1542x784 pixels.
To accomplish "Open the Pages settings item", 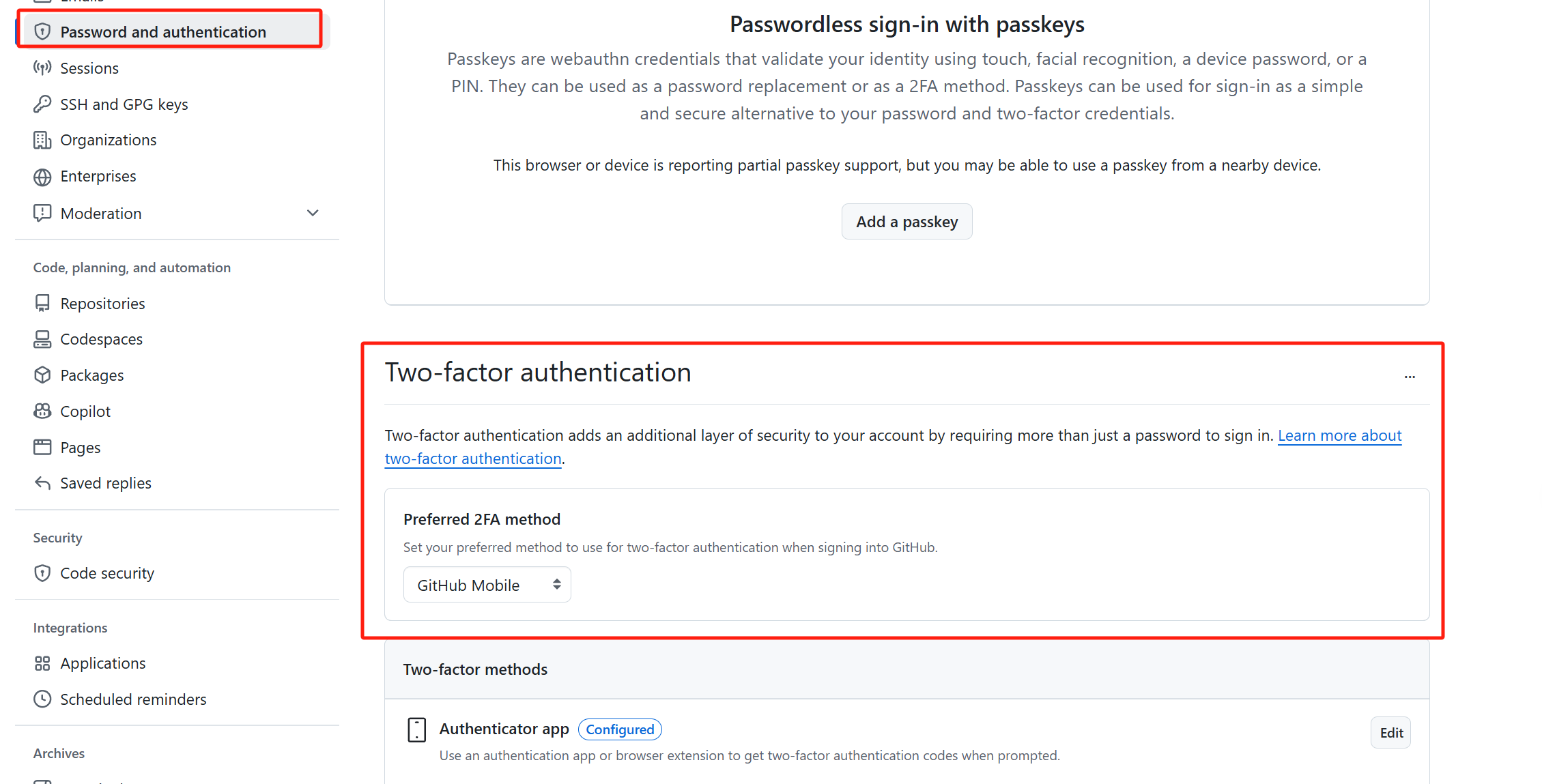I will pyautogui.click(x=80, y=448).
